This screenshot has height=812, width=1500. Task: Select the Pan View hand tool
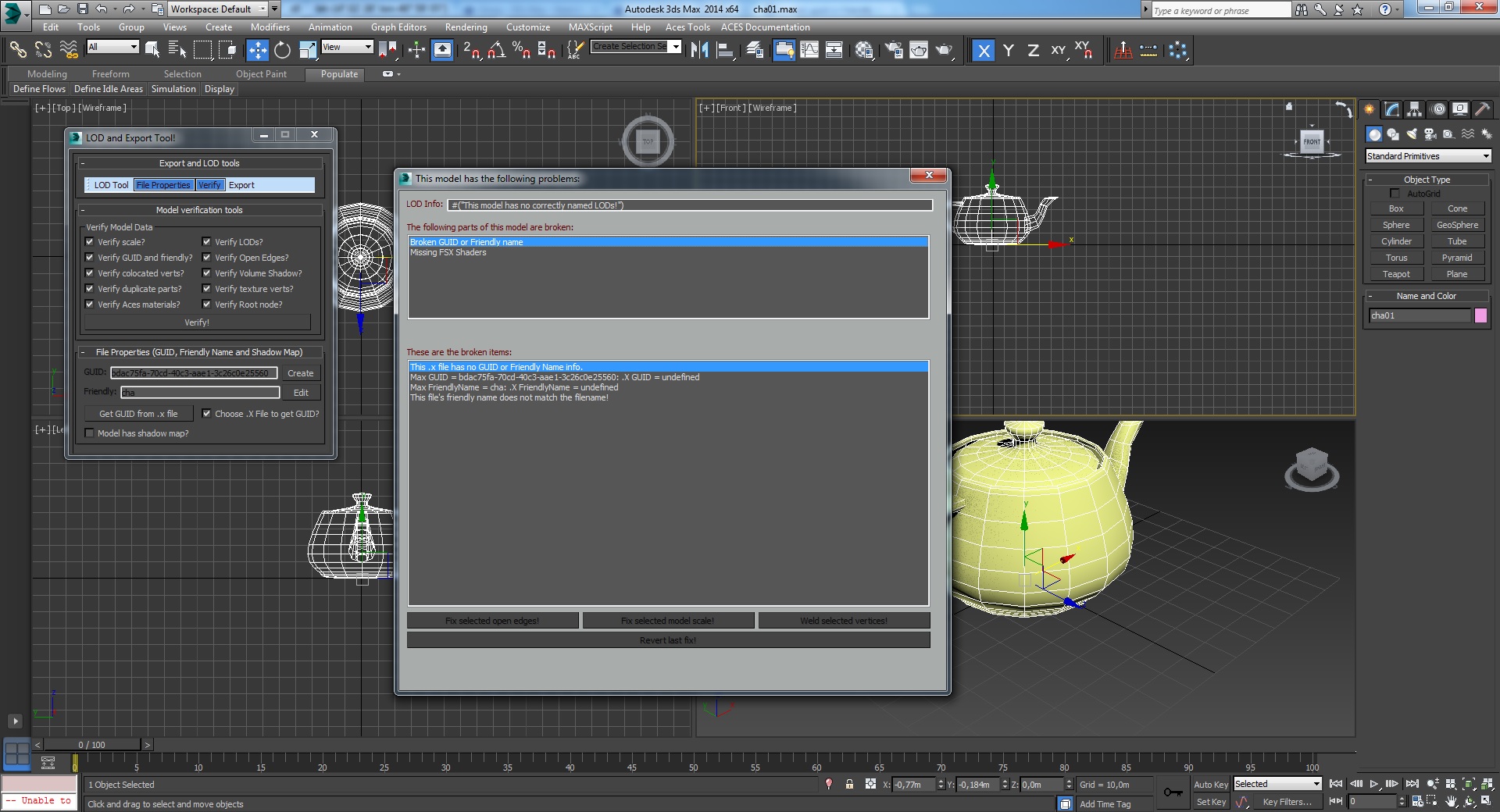(x=1451, y=801)
